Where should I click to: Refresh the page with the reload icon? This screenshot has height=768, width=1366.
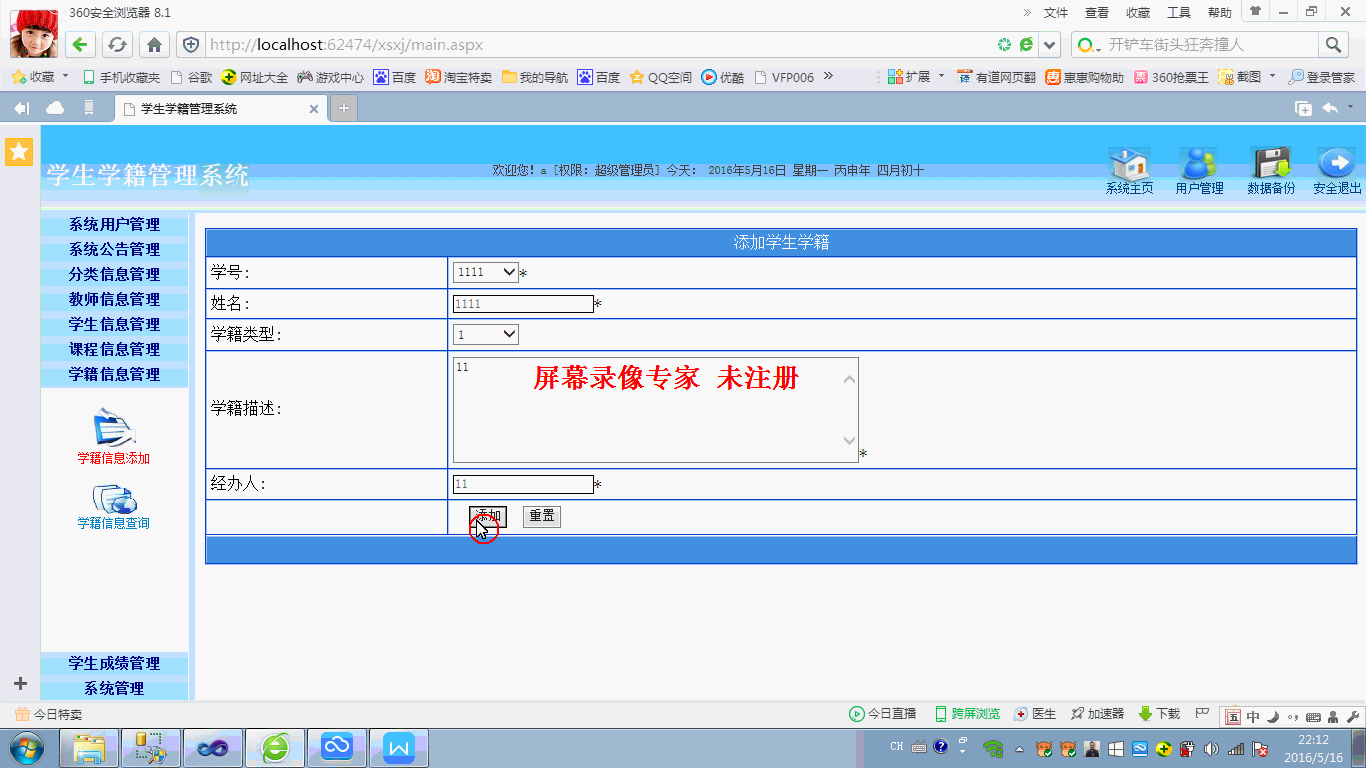(118, 44)
